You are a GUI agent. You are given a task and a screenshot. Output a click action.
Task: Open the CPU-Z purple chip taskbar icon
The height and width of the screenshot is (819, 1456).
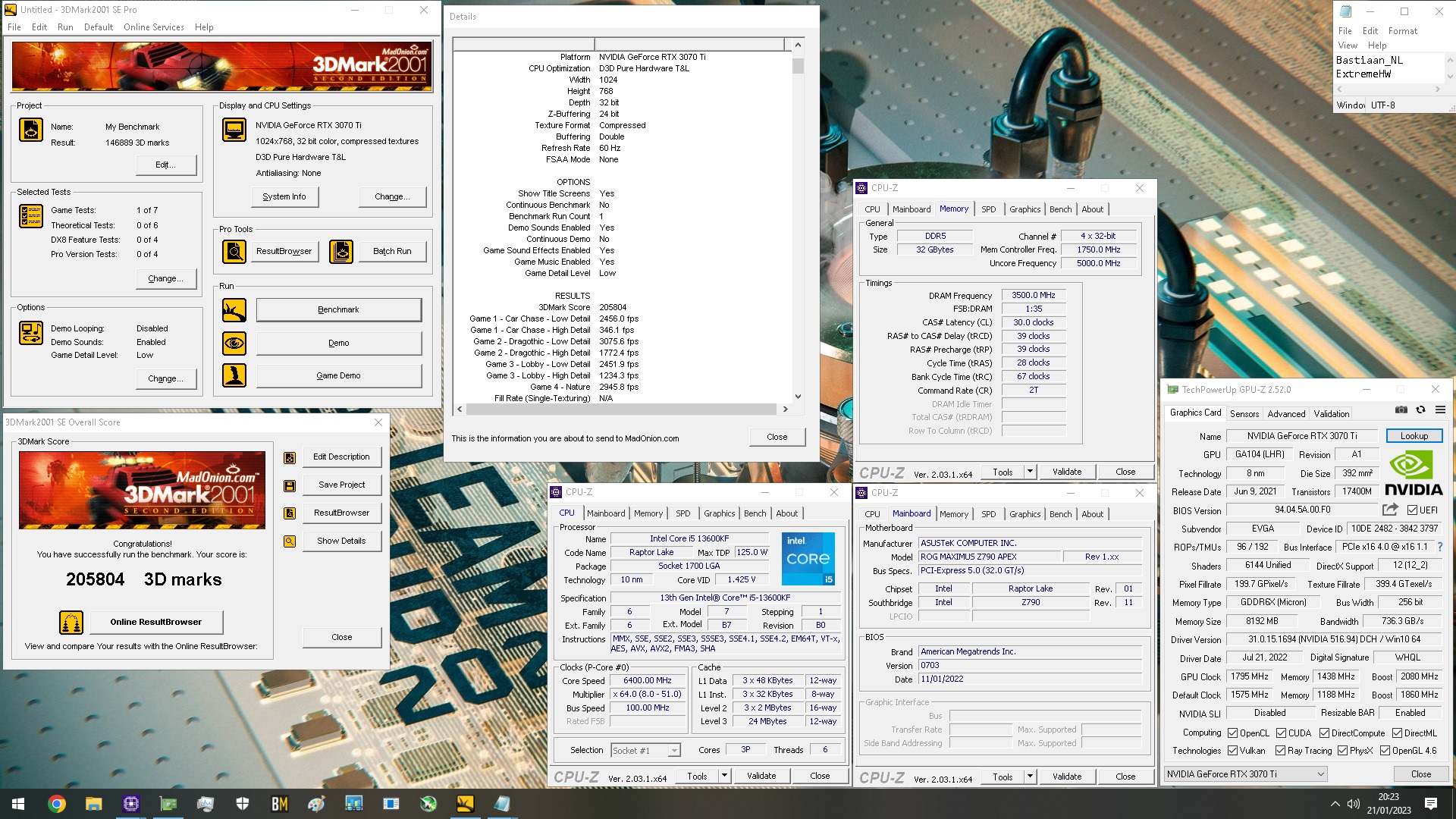pyautogui.click(x=131, y=804)
